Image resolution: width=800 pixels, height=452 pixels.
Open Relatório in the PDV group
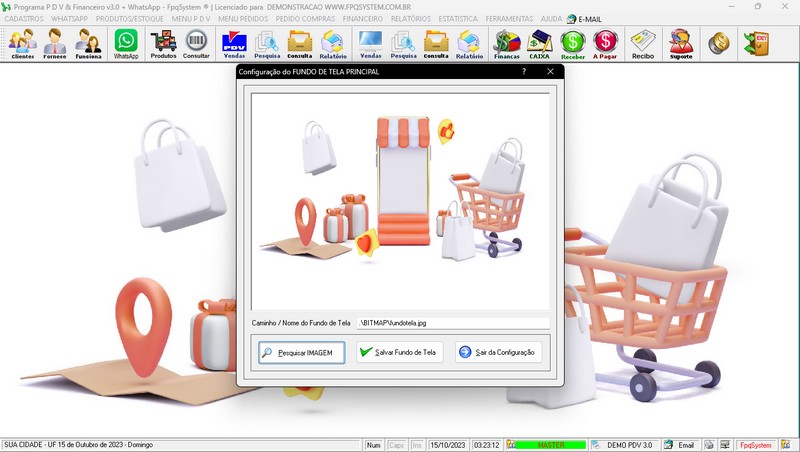333,44
